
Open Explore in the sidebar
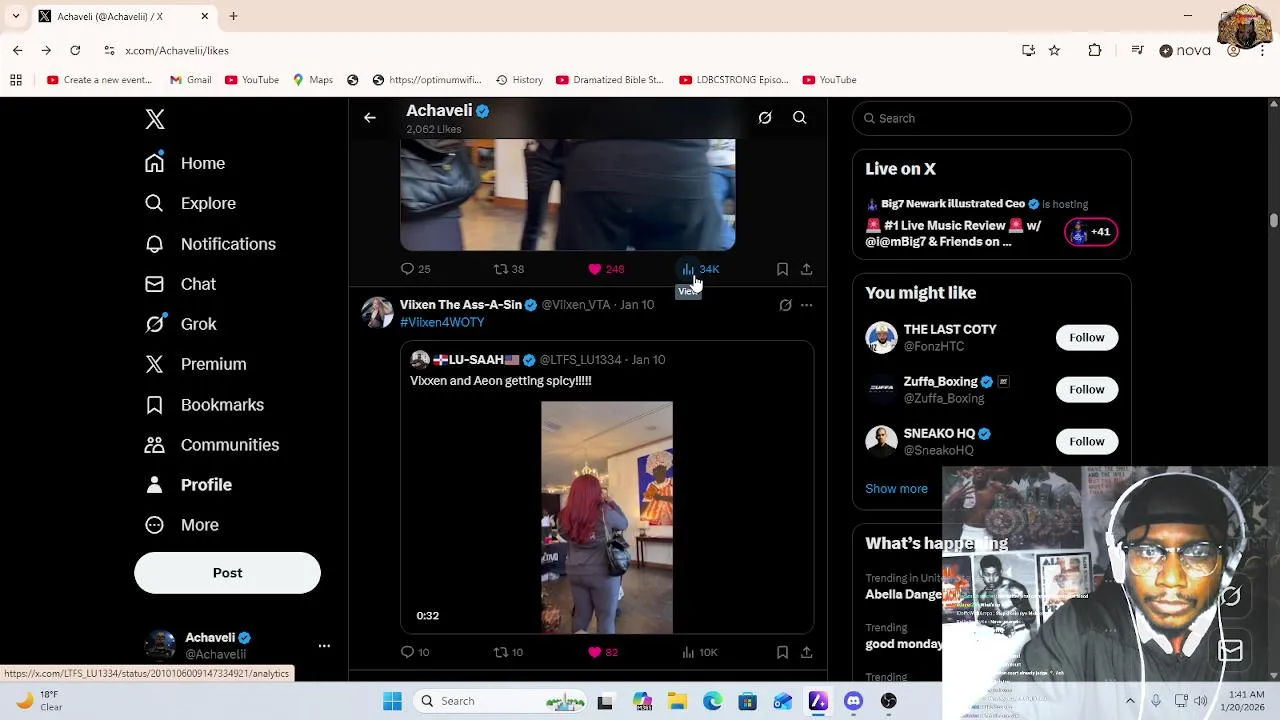190,203
